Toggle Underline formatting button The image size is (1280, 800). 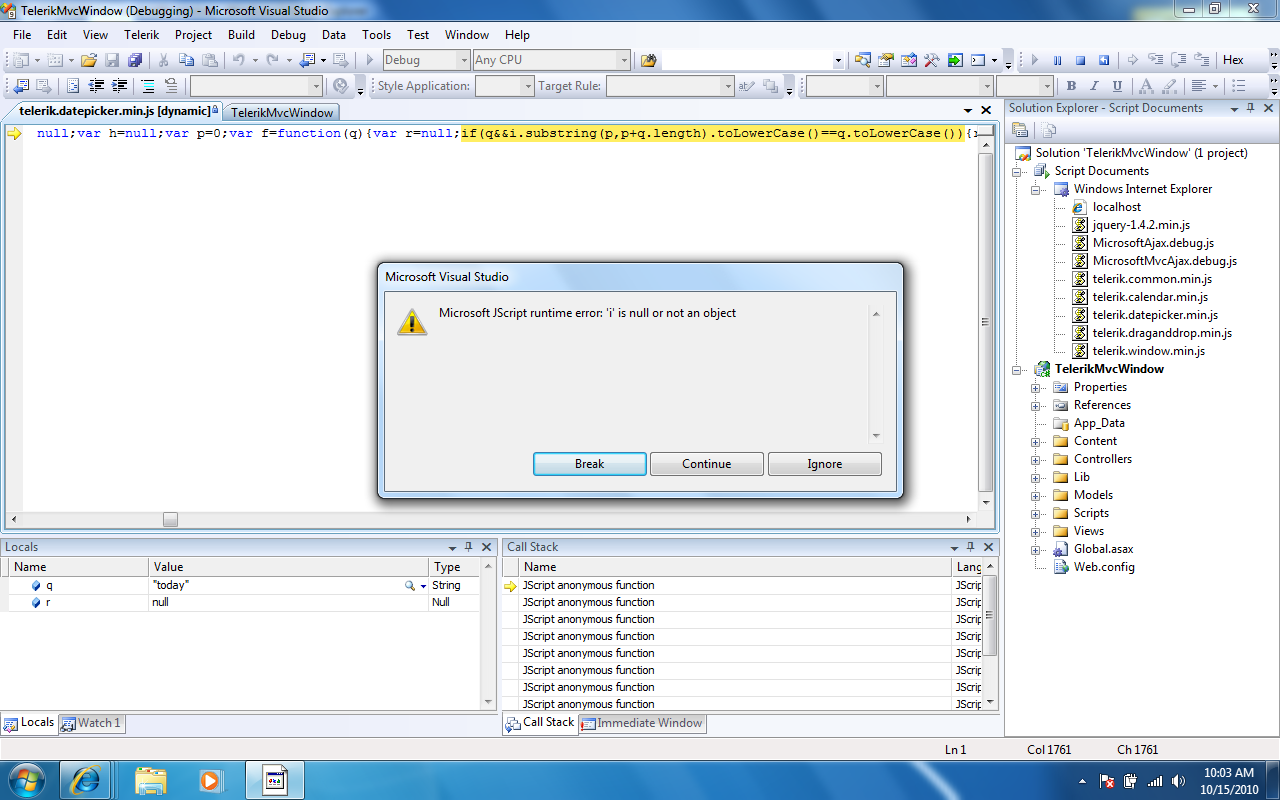[x=1117, y=86]
